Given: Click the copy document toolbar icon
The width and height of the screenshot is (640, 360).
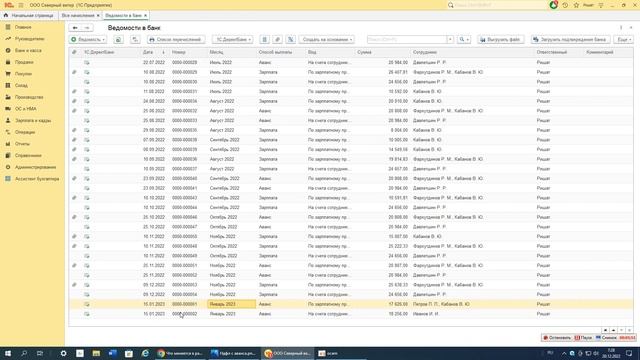Looking at the screenshot, I should click(118, 40).
